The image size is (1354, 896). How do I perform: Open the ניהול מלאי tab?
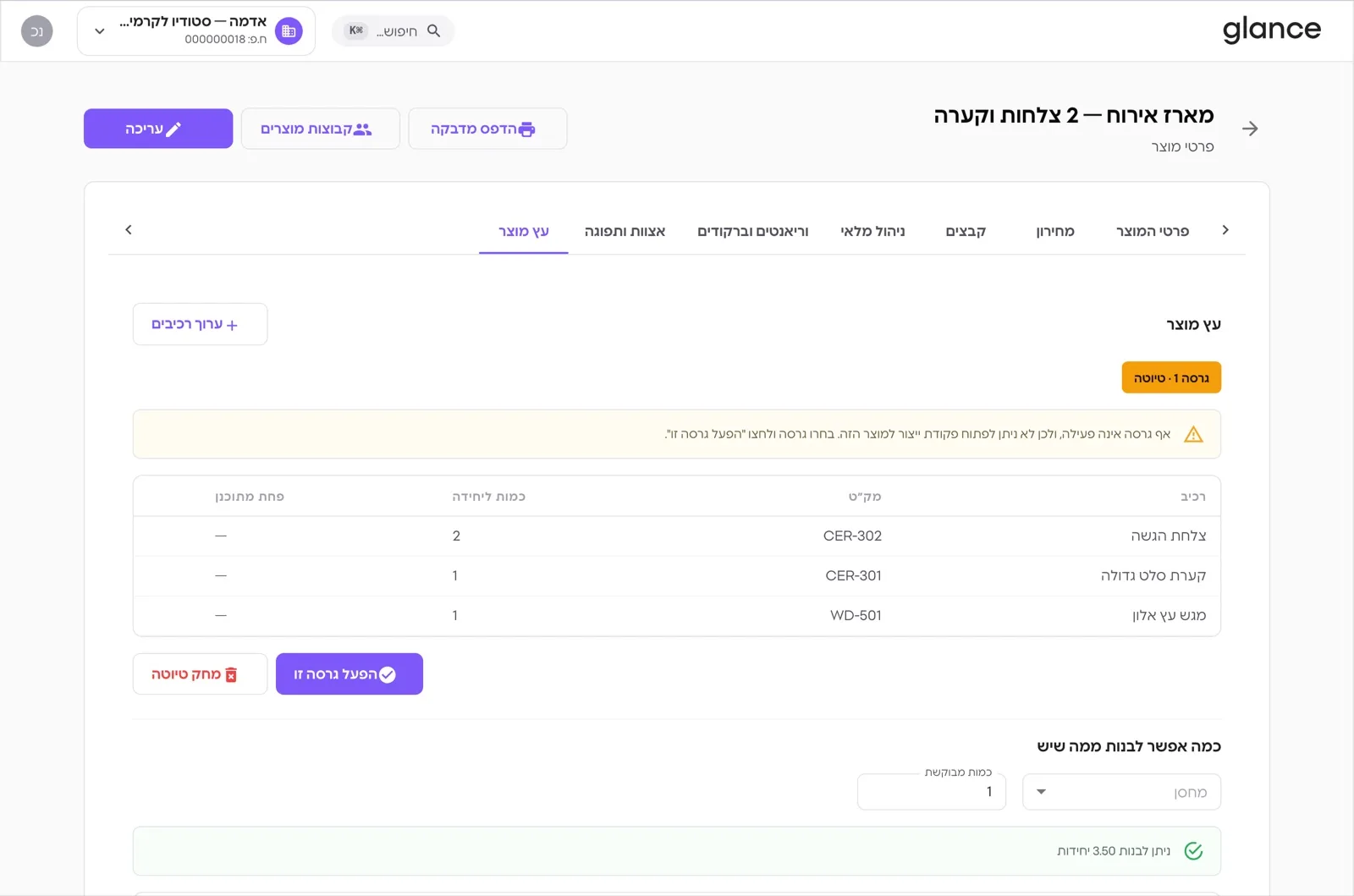[x=872, y=231]
